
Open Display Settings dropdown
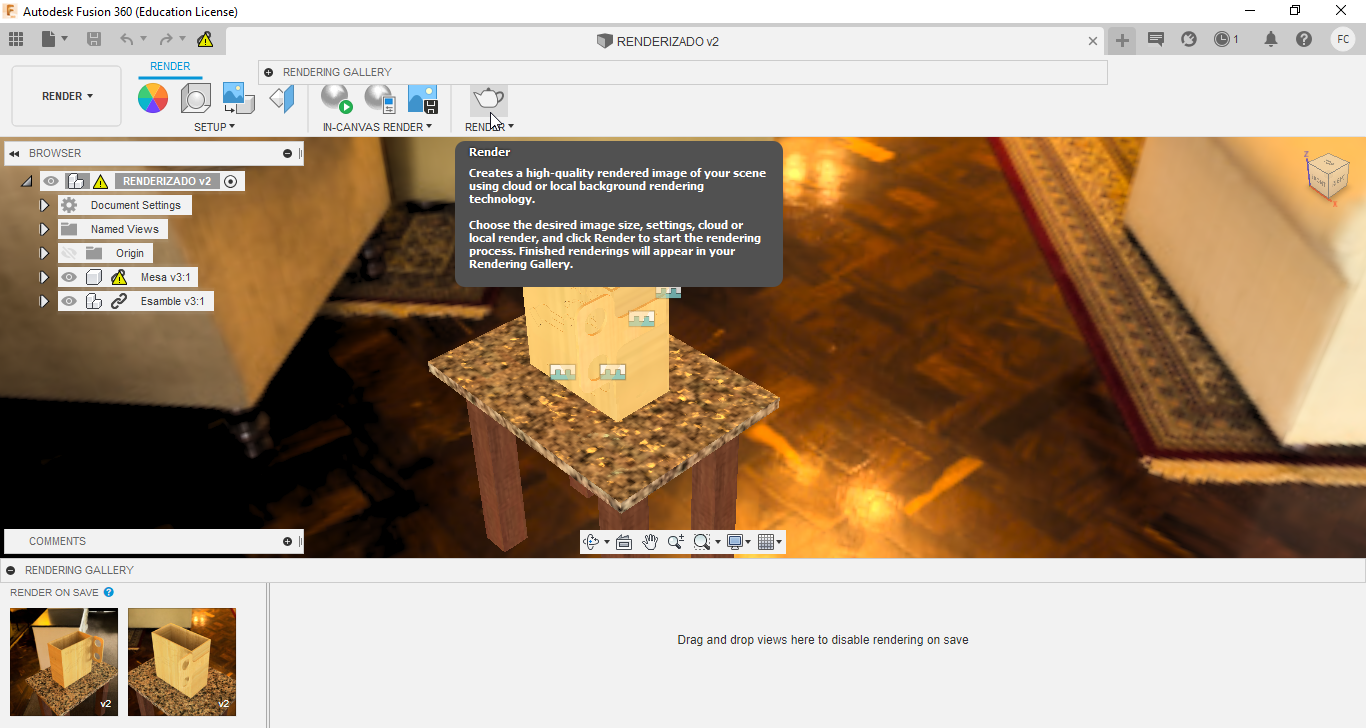pyautogui.click(x=739, y=542)
